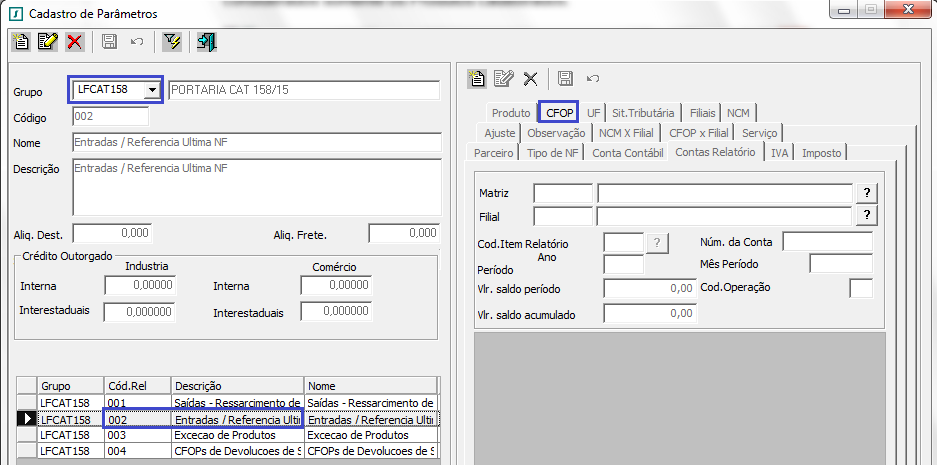Click the Aliq. Frete. field

pos(404,233)
